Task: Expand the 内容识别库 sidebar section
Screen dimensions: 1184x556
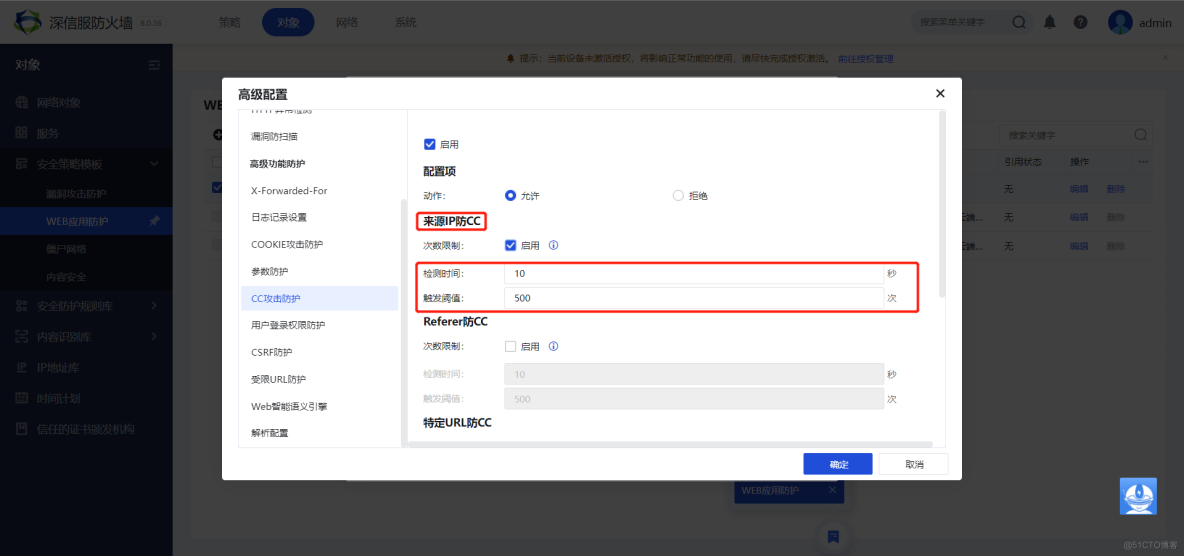Action: click(154, 337)
